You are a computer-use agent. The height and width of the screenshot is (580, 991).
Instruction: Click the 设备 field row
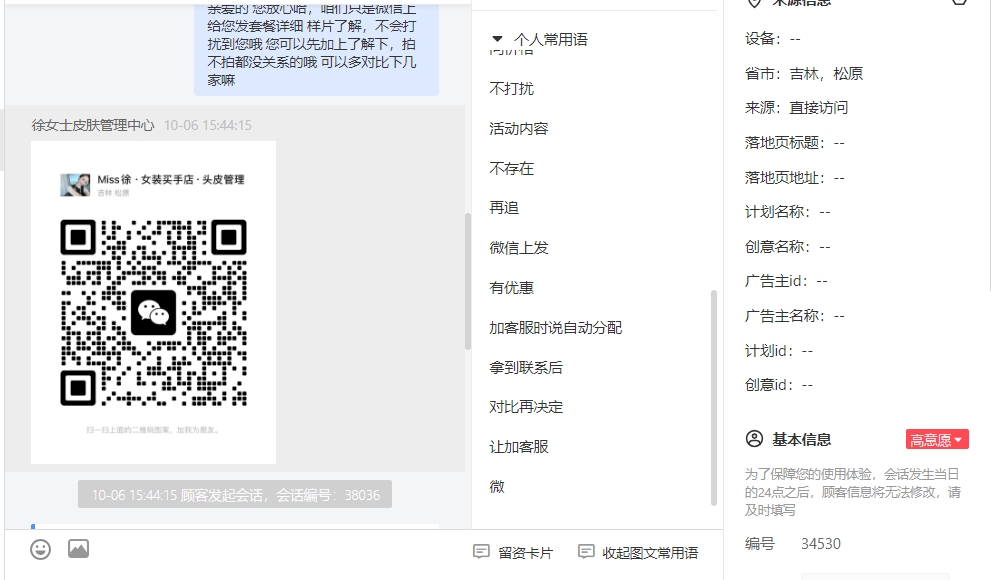coord(772,39)
